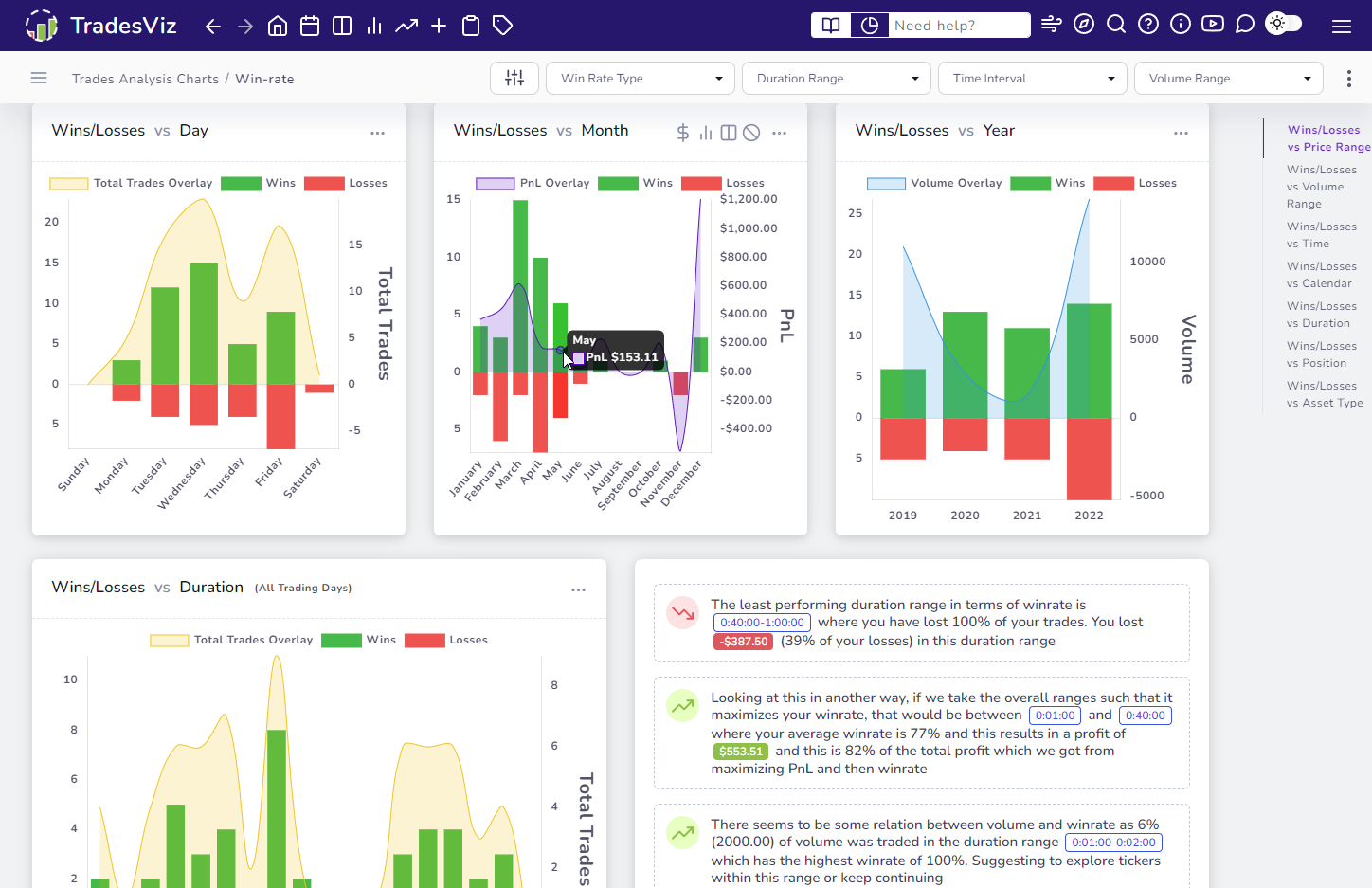Jump to Wins/Losses vs Duration section
This screenshot has height=888, width=1372.
point(1321,315)
